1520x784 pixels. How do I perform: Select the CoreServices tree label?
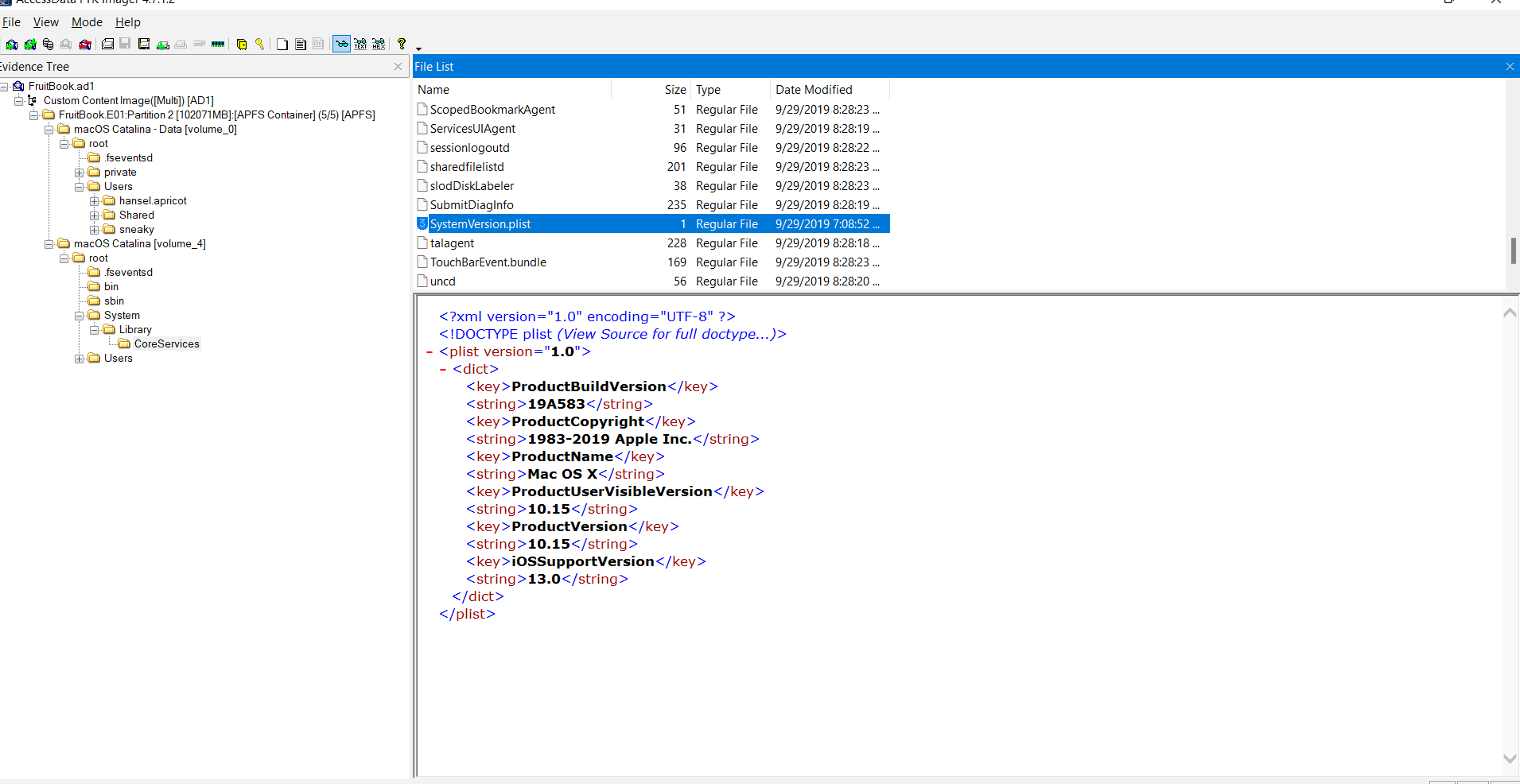166,343
